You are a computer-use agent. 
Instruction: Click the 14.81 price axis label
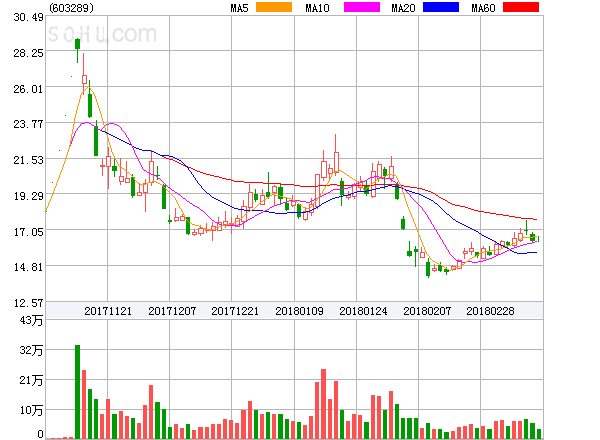pyautogui.click(x=28, y=267)
